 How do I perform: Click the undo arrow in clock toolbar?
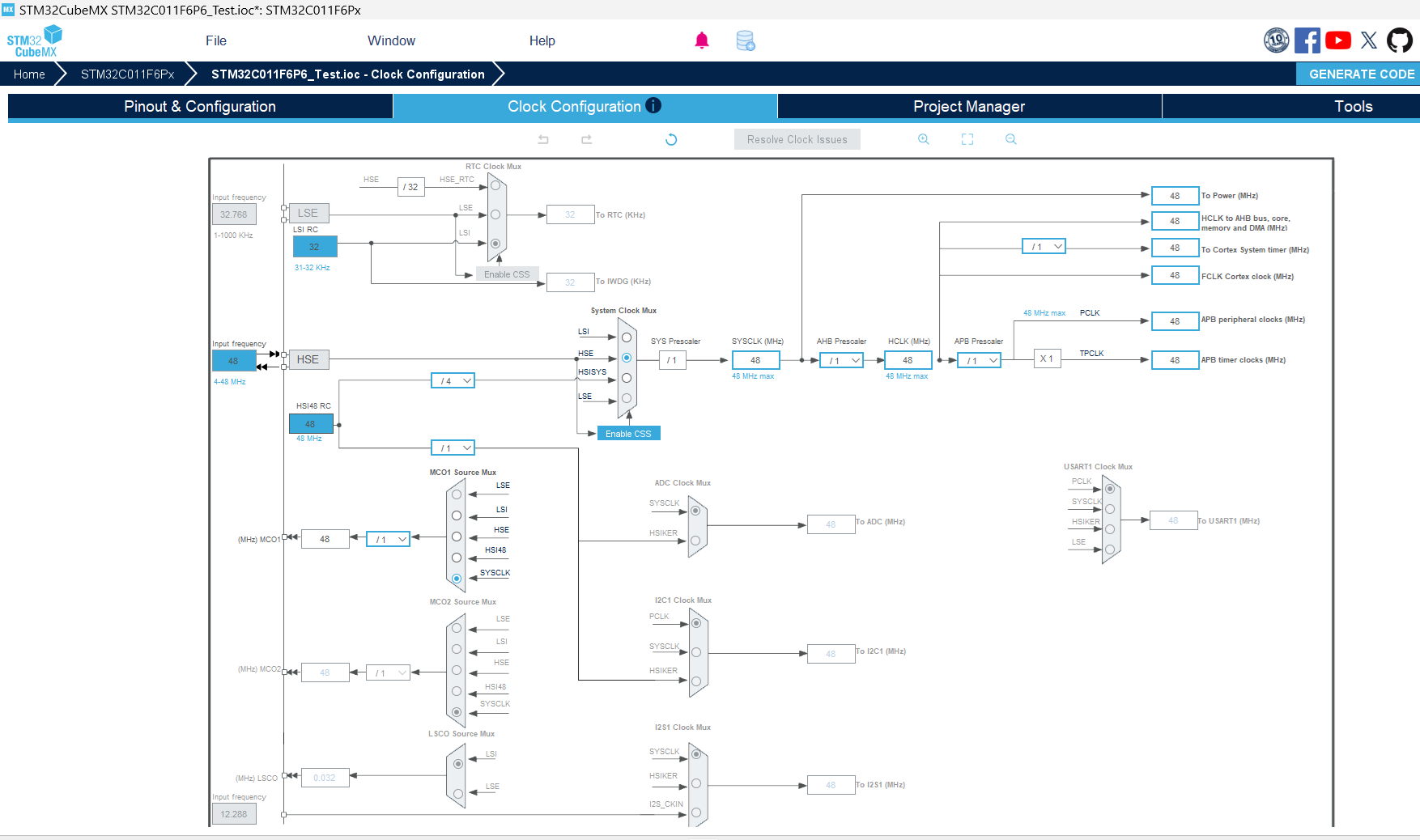point(543,139)
